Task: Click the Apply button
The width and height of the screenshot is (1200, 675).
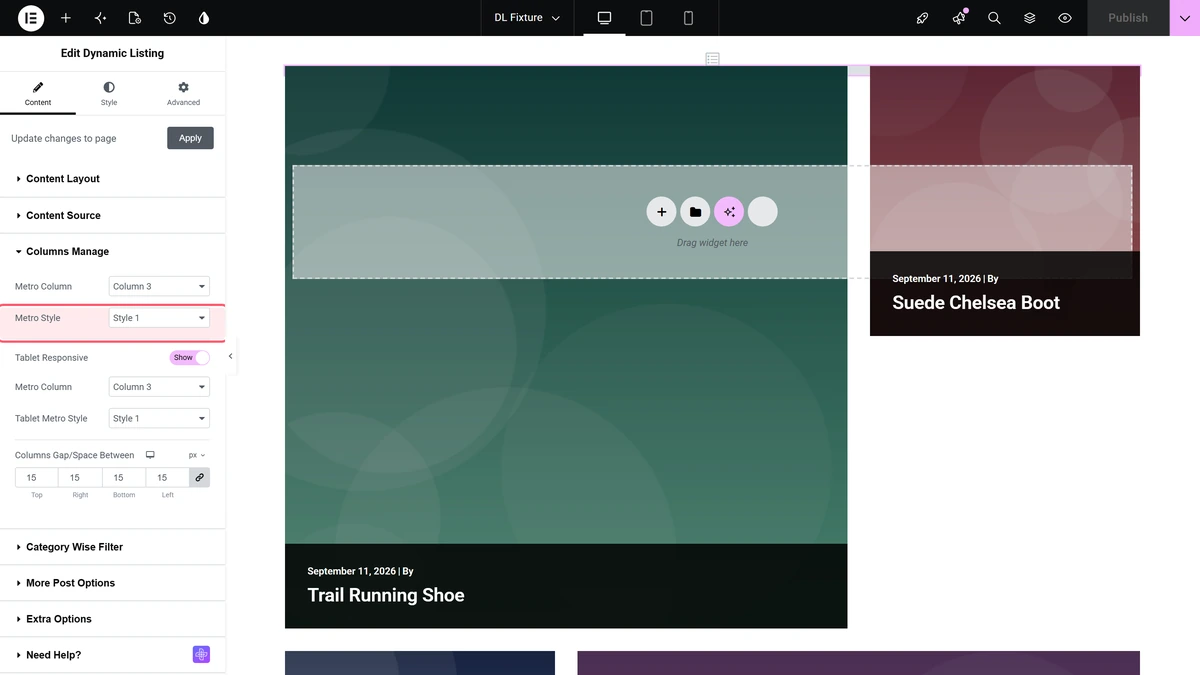Action: point(190,138)
